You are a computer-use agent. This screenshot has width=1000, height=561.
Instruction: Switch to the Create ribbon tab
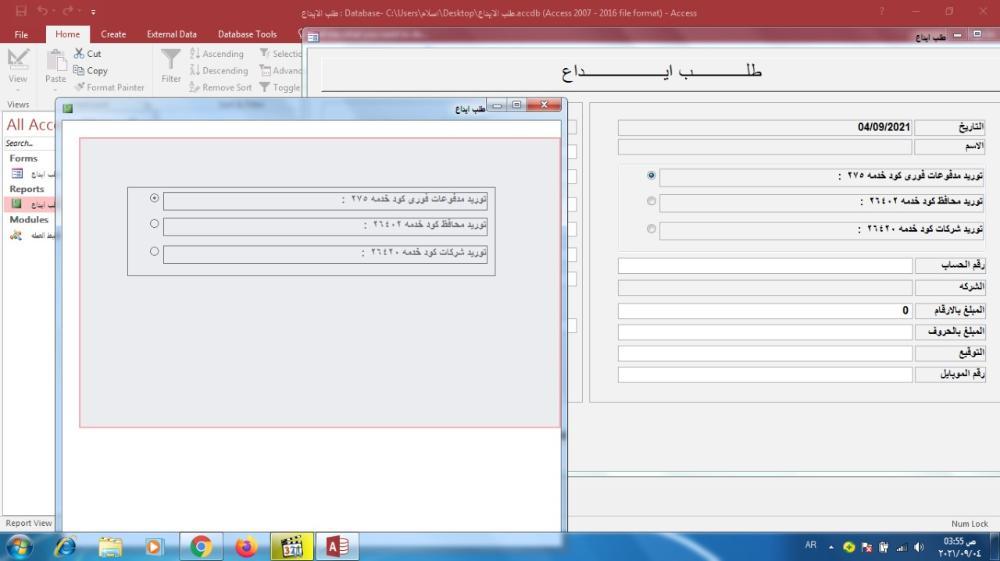pyautogui.click(x=113, y=34)
